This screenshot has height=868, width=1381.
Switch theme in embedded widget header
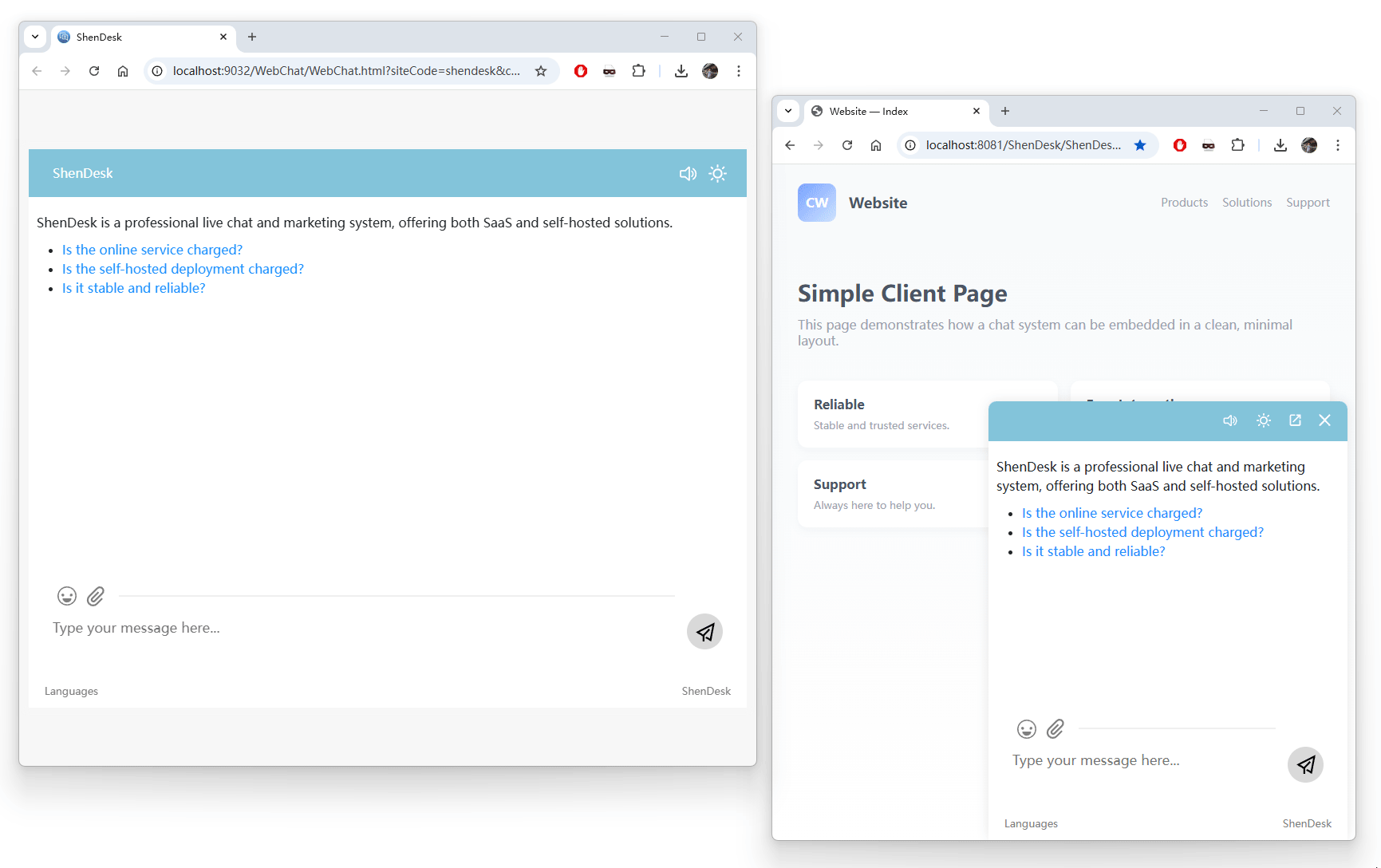(x=1264, y=420)
